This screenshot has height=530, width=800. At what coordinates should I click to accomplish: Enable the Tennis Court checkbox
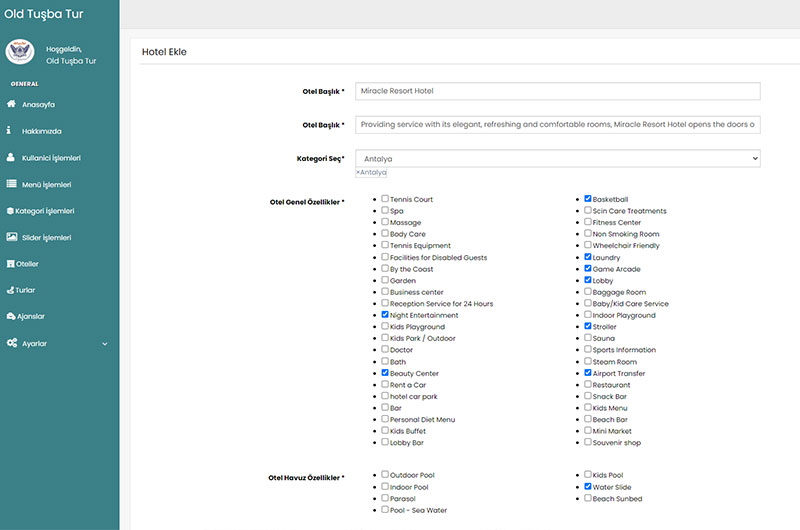point(385,199)
